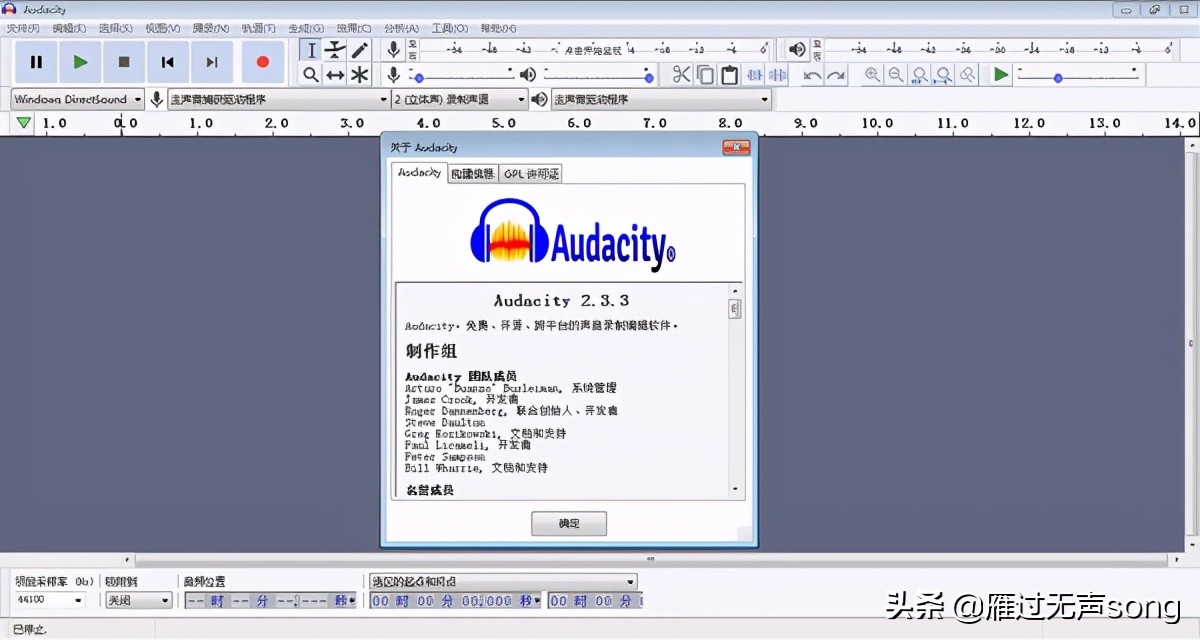Open the Tracks menu (T)
This screenshot has height=640, width=1200.
click(258, 28)
